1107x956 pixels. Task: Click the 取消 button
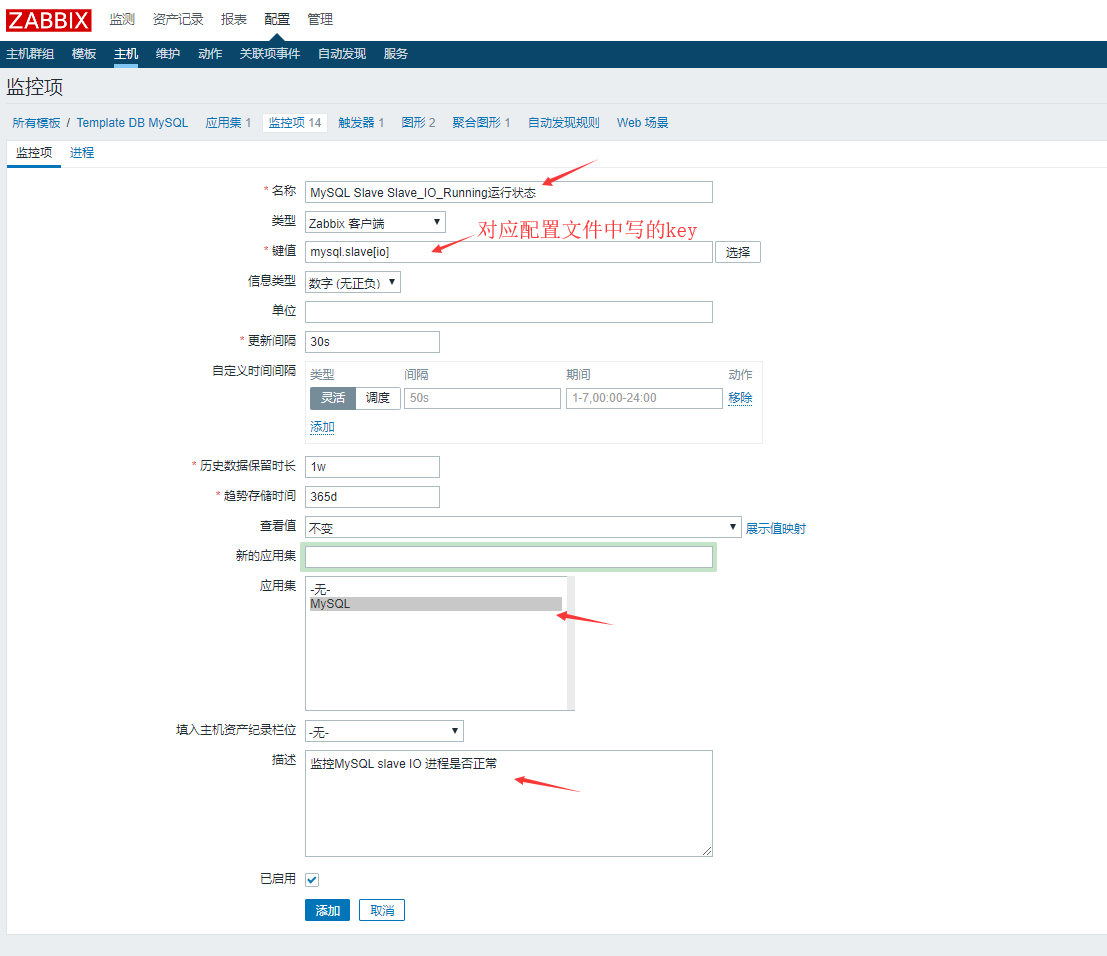point(382,910)
